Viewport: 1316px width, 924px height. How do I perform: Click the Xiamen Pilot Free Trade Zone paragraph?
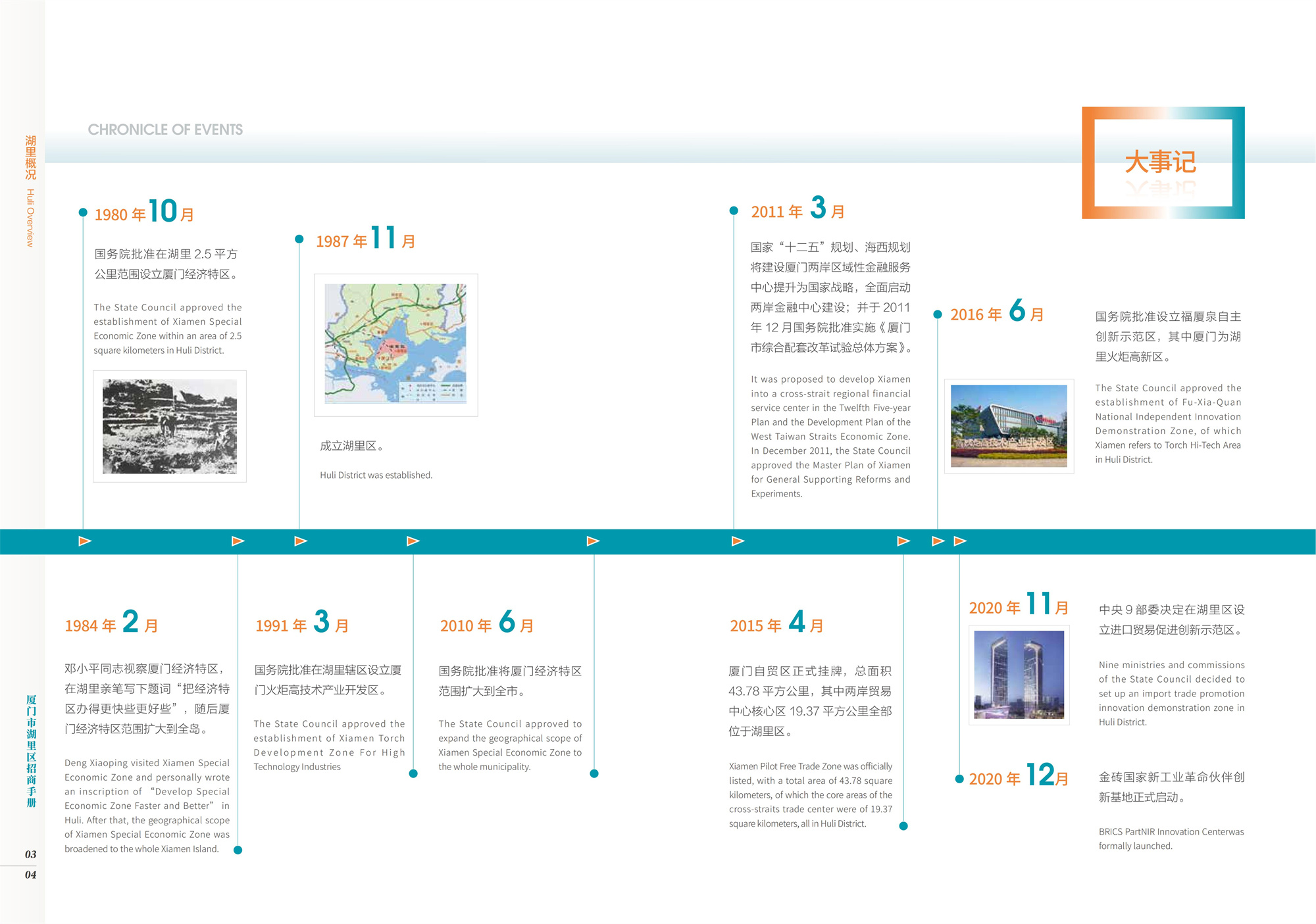(x=811, y=795)
